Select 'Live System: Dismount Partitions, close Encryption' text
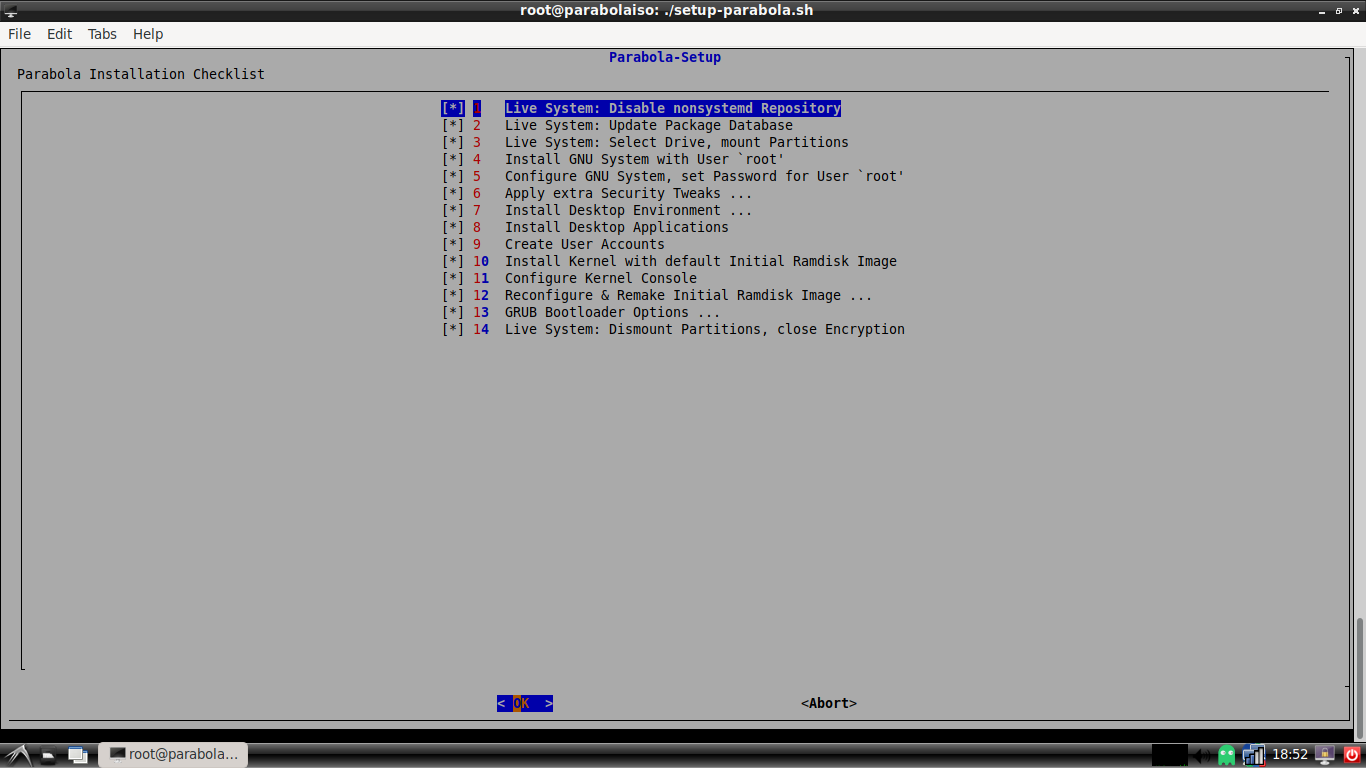The height and width of the screenshot is (768, 1366). [705, 329]
